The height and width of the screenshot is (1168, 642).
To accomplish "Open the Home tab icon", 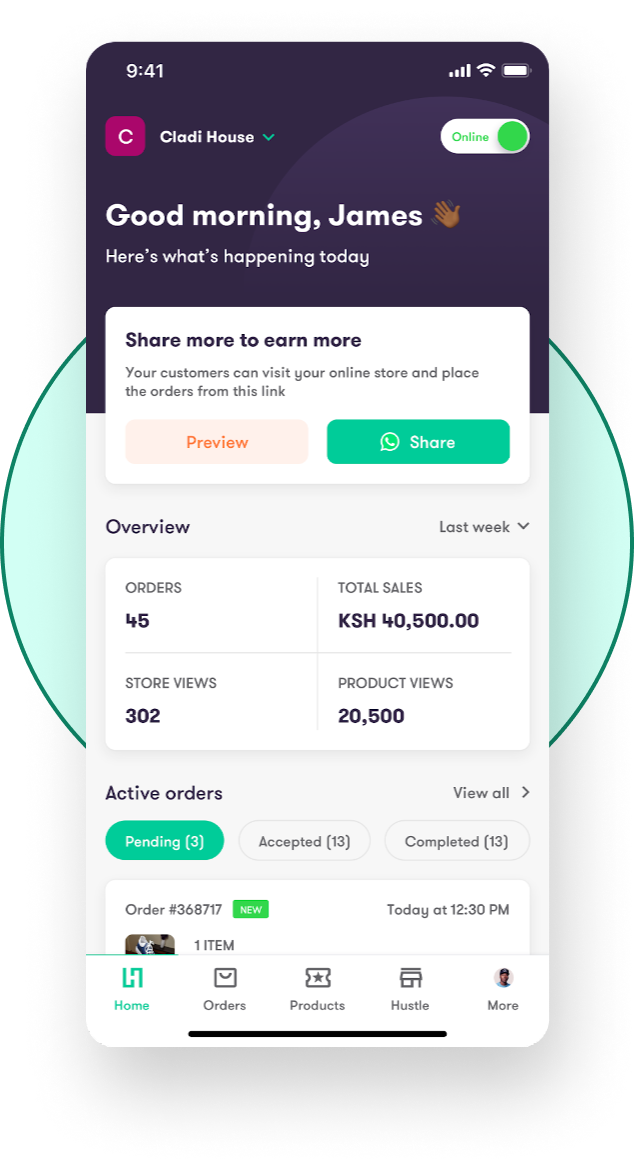I will click(x=131, y=978).
